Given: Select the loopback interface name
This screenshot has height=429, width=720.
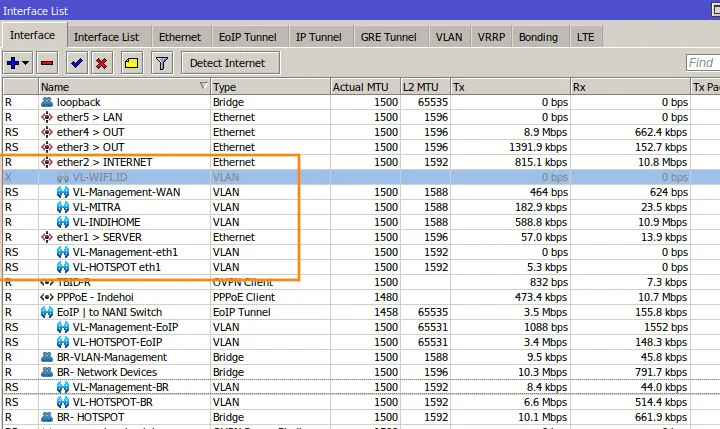Looking at the screenshot, I should [x=79, y=102].
